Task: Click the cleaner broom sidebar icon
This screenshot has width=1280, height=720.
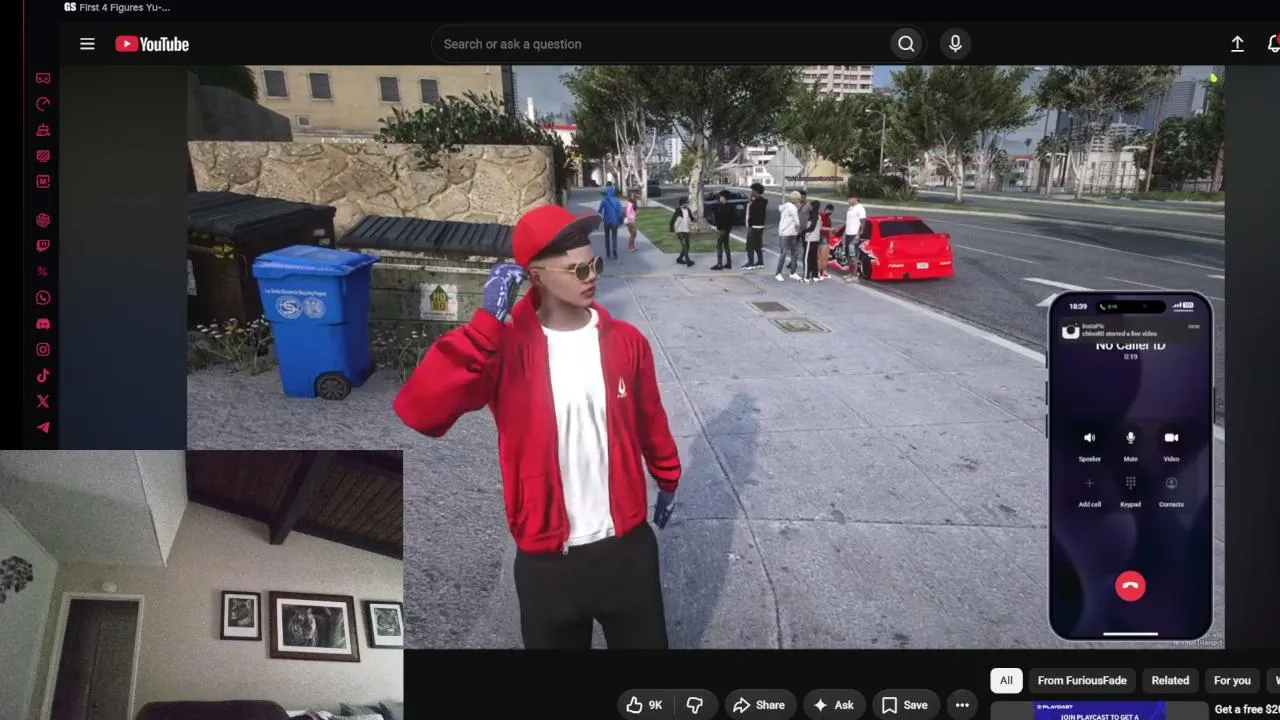Action: (x=43, y=130)
